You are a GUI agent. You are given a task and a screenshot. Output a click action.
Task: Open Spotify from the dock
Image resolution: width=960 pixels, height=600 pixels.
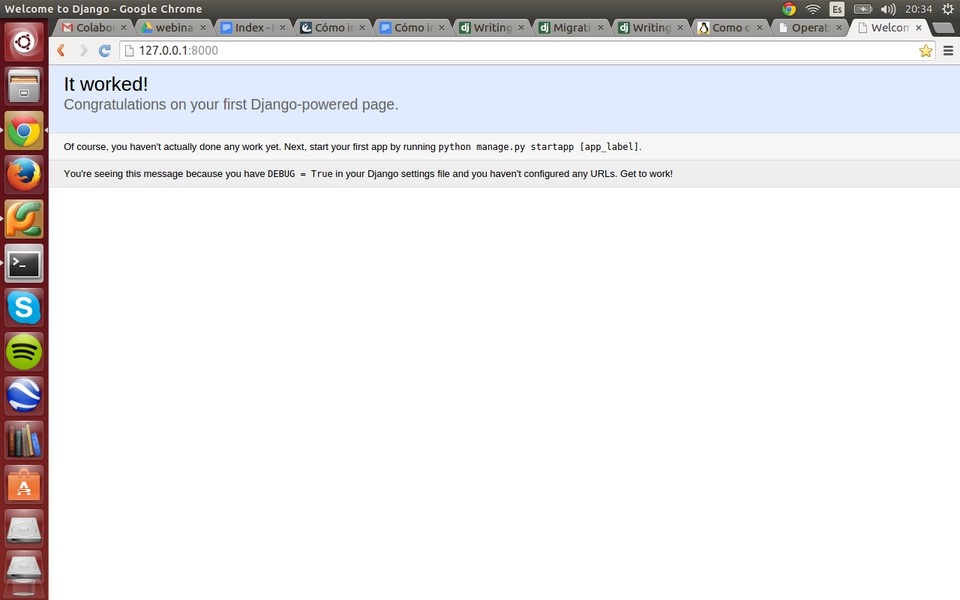click(x=24, y=351)
